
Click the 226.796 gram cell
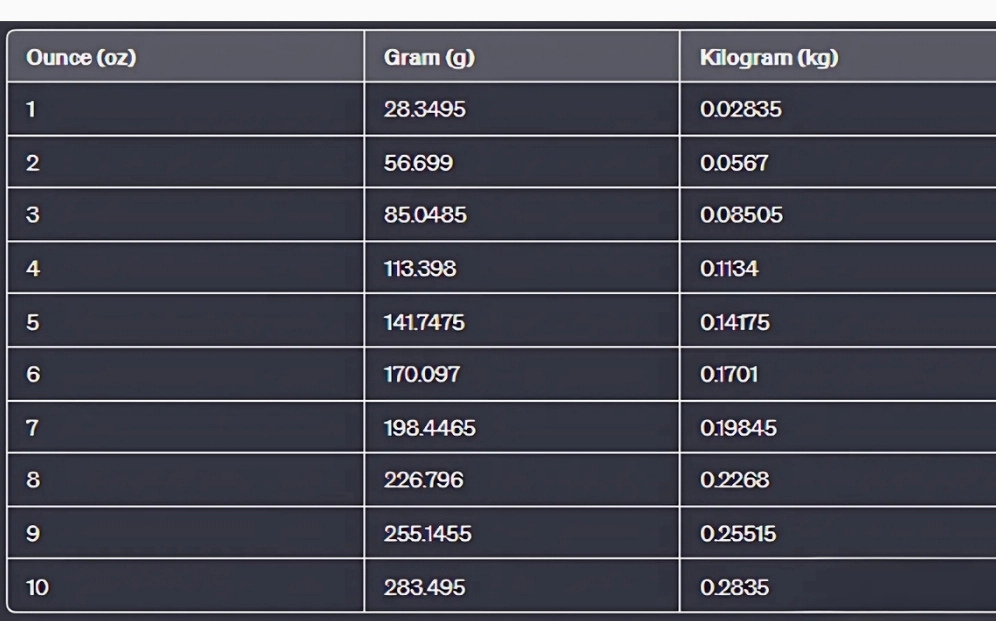click(x=522, y=479)
